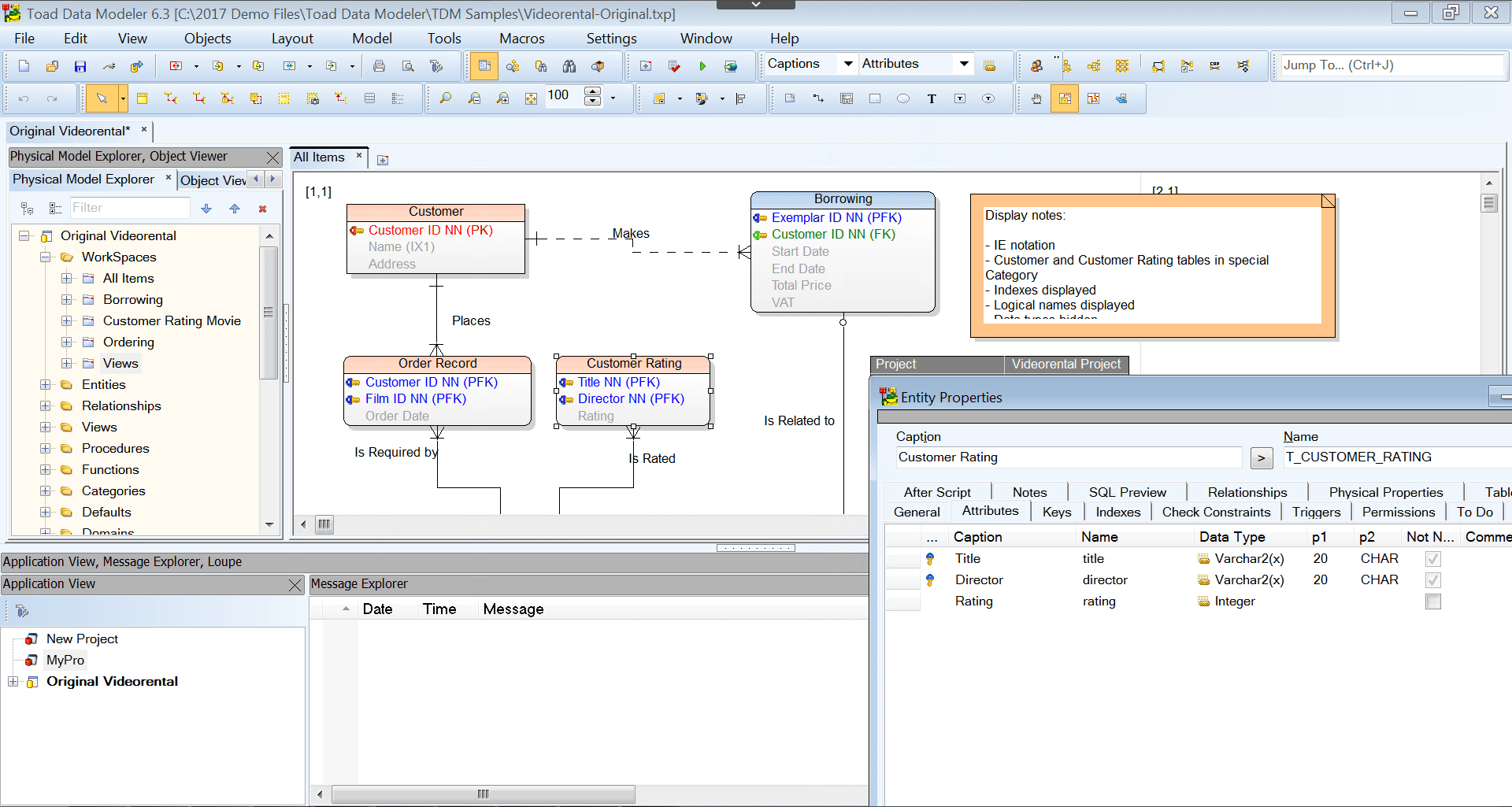Select the Undo arrow icon
The height and width of the screenshot is (807, 1512).
point(23,98)
